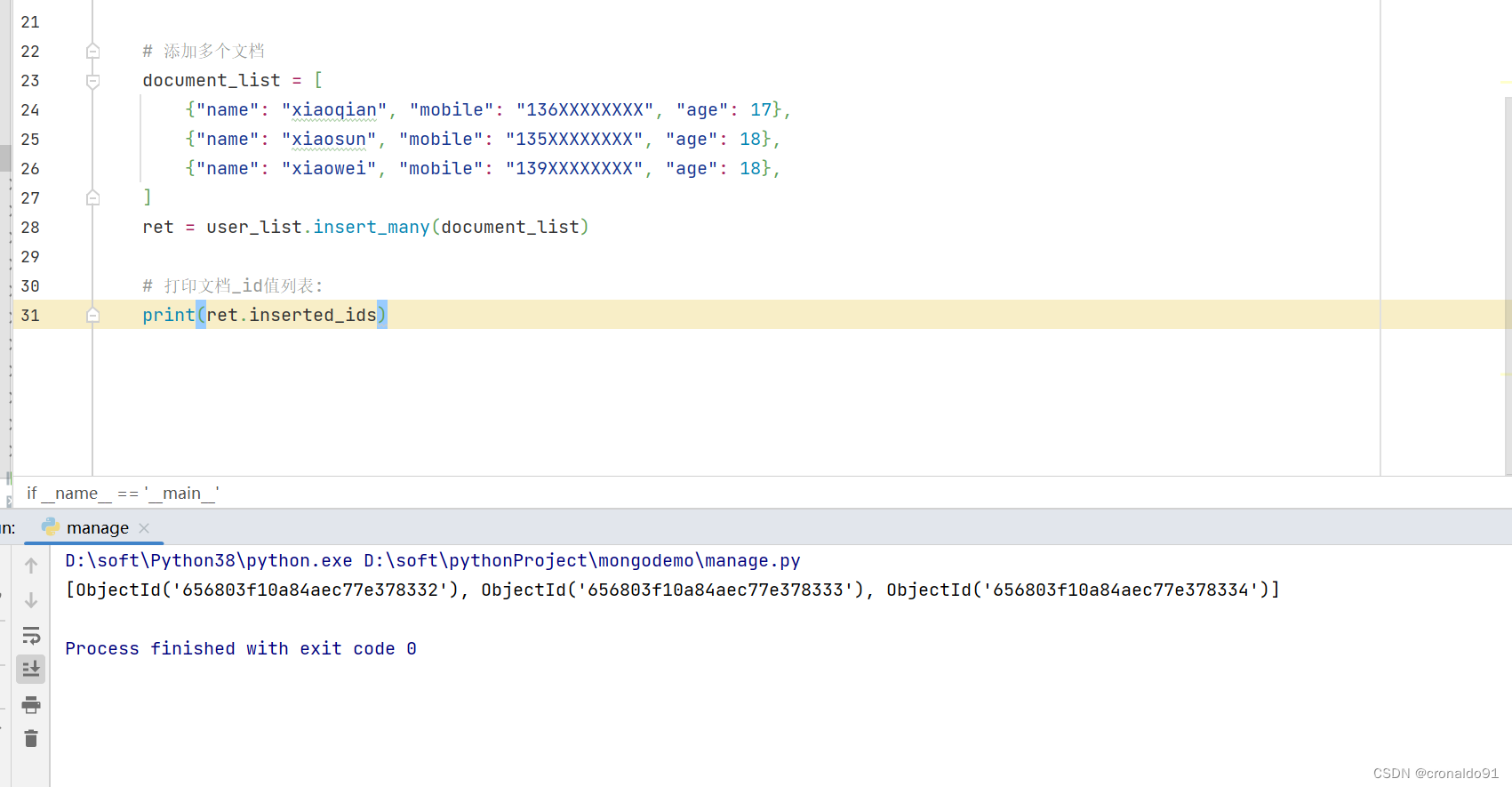Toggle Scroll to End in console
Viewport: 1512px width, 787px height.
point(31,669)
